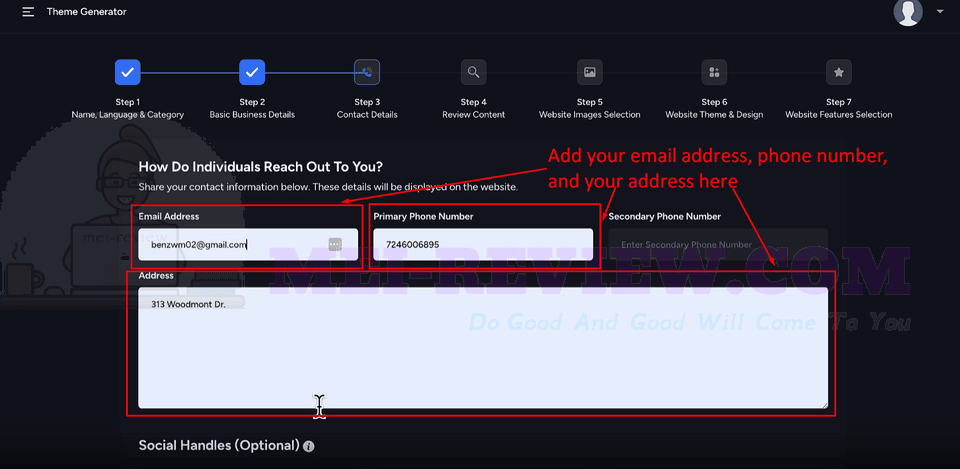Click the '313 Woodmont Dr.' address text
The image size is (960, 469).
[x=189, y=304]
